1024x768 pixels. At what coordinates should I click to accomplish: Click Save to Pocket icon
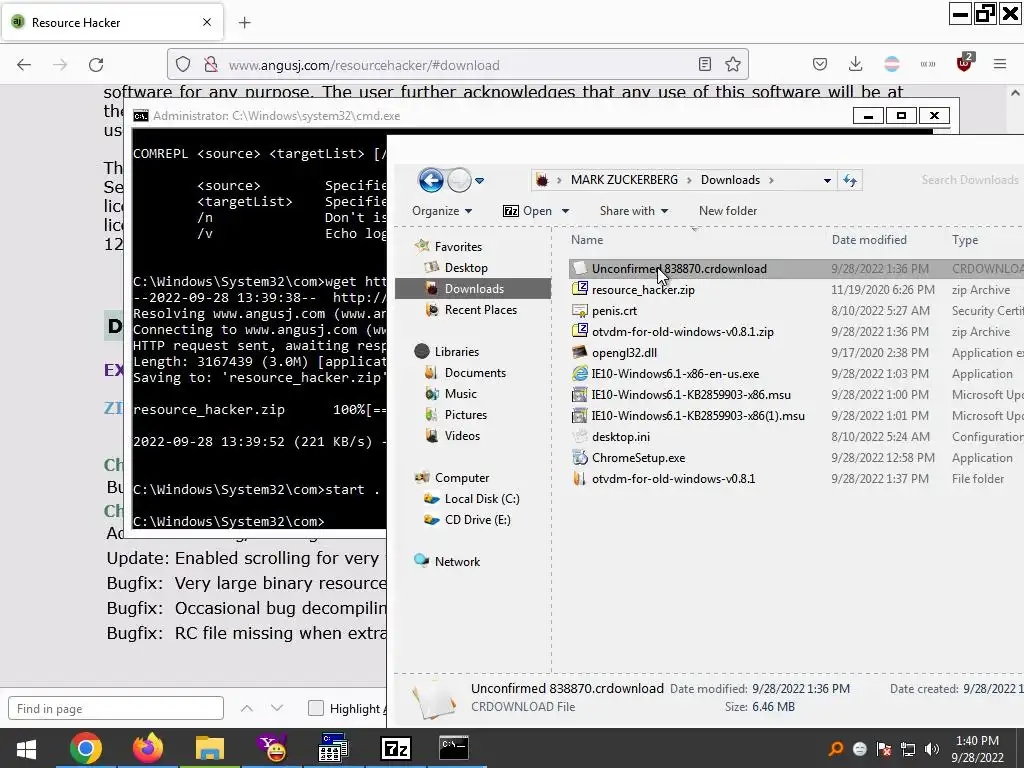820,64
